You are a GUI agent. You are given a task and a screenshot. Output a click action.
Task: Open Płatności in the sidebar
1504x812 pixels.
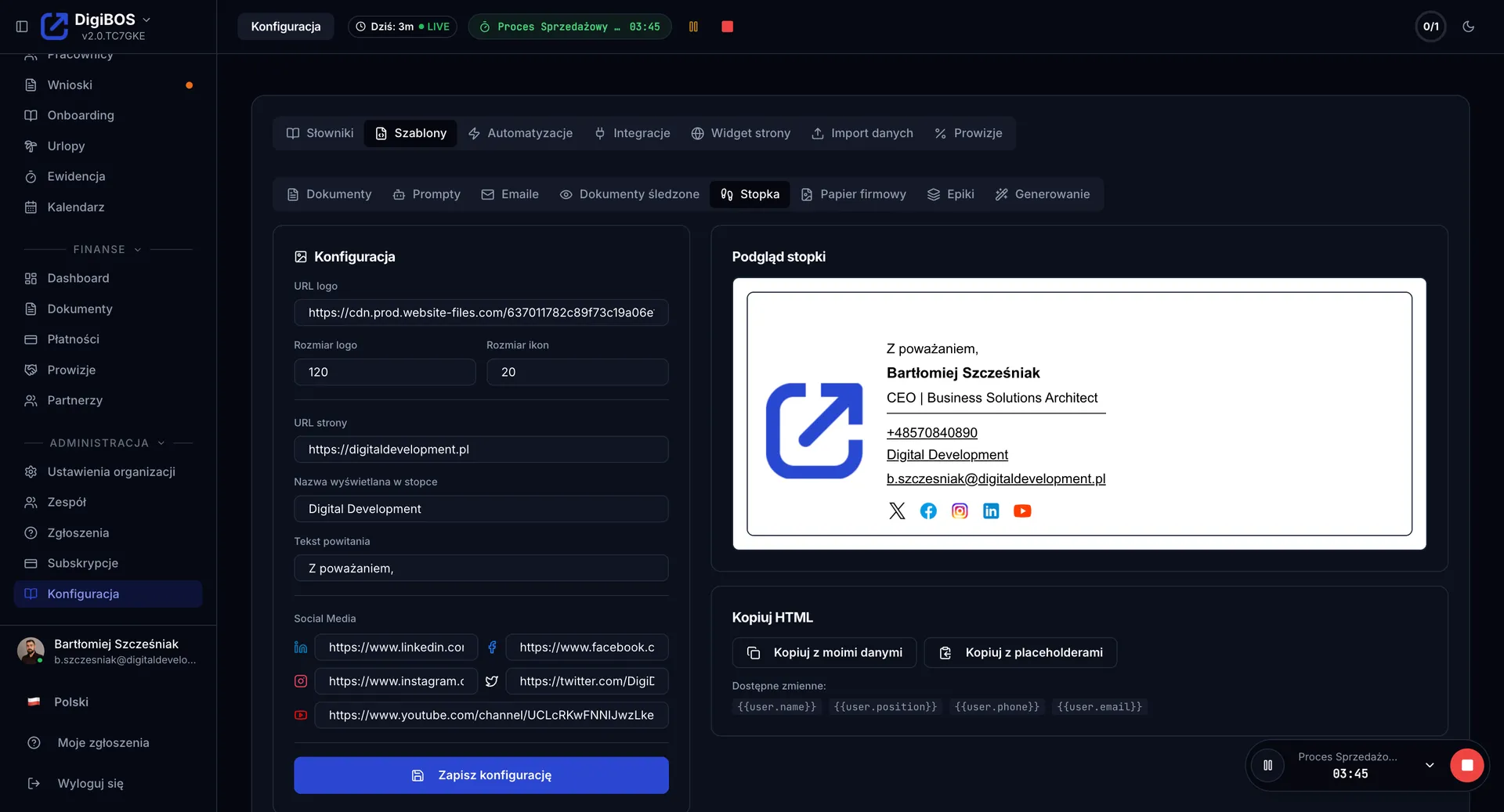coord(108,339)
